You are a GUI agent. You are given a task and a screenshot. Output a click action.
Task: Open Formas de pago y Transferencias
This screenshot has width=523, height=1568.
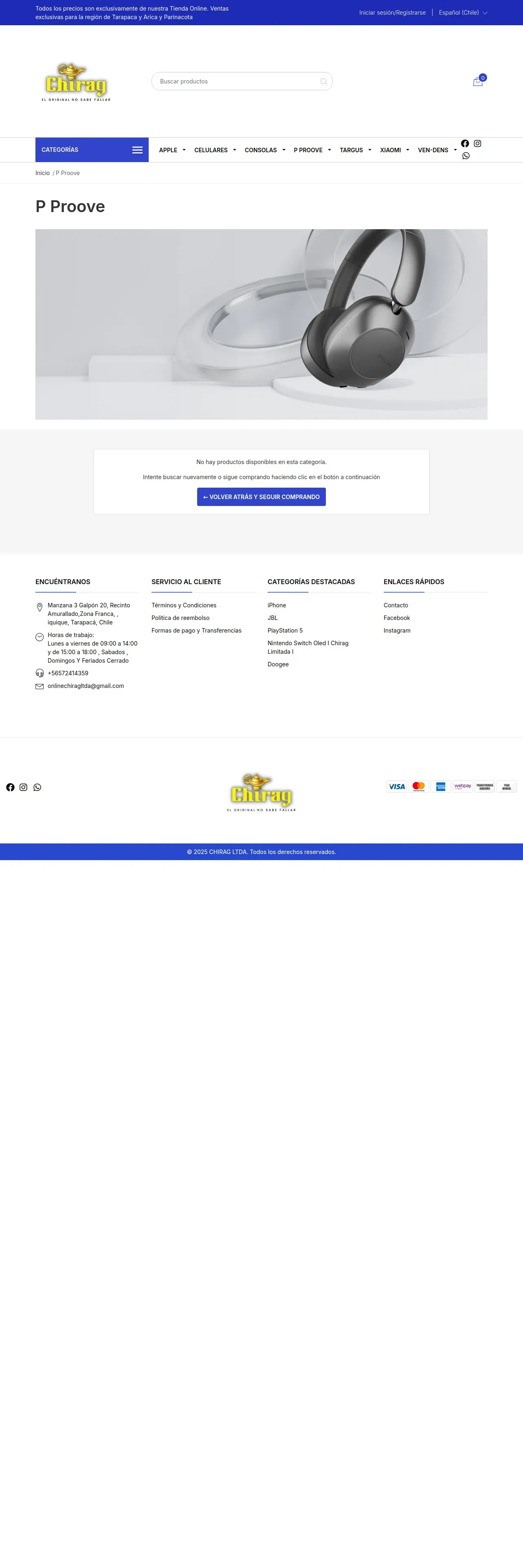(197, 631)
